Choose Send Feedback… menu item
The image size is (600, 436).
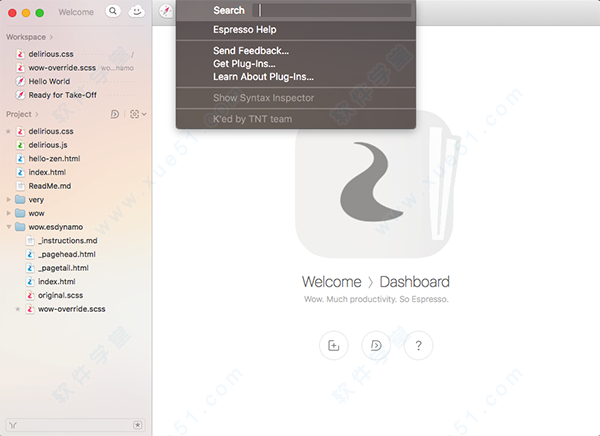(296, 51)
